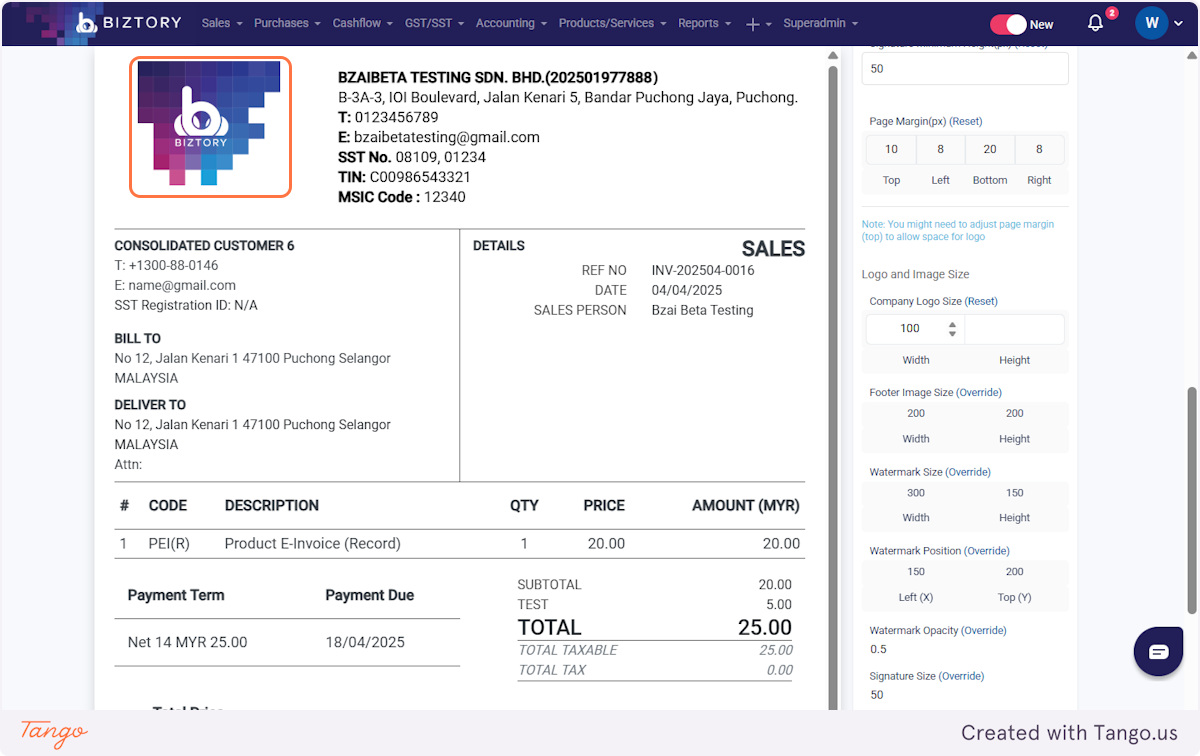Click Override for Signature Size
1200x756 pixels.
tap(962, 676)
